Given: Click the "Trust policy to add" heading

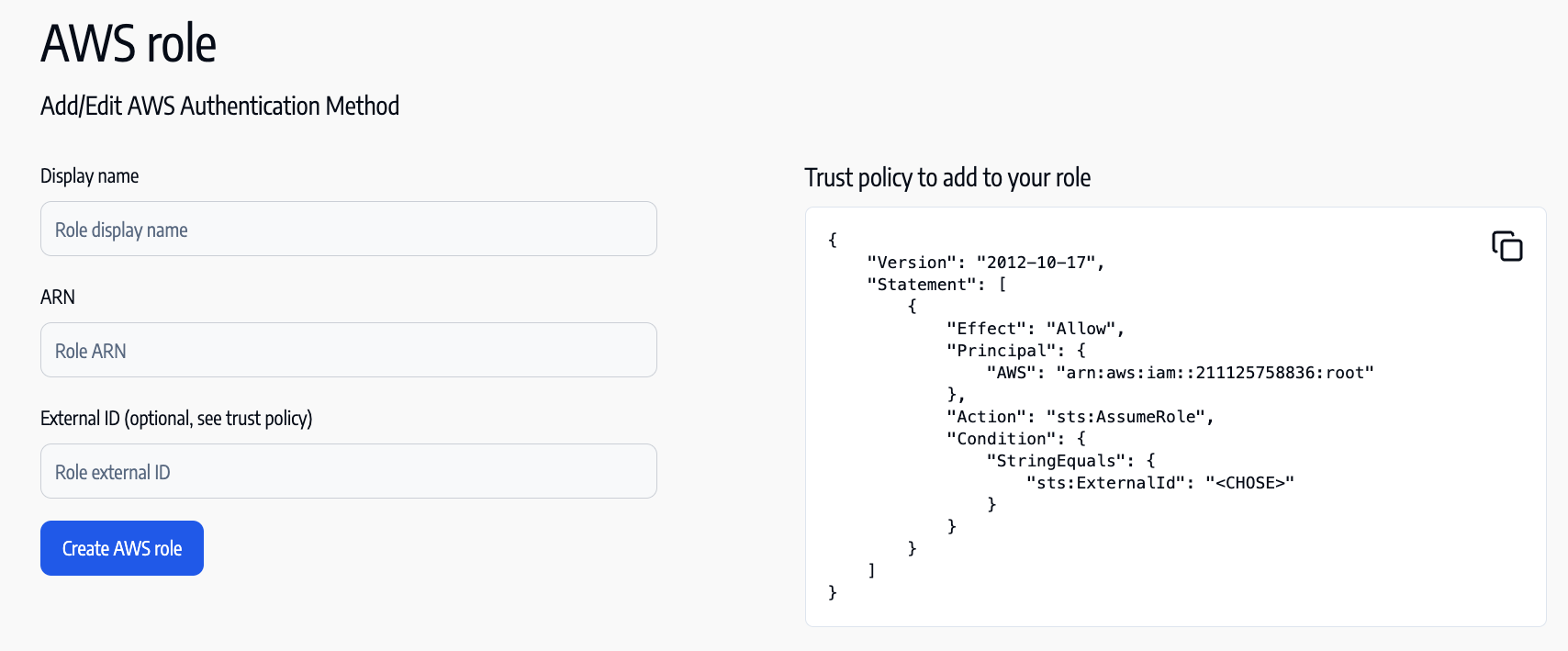Looking at the screenshot, I should (947, 178).
